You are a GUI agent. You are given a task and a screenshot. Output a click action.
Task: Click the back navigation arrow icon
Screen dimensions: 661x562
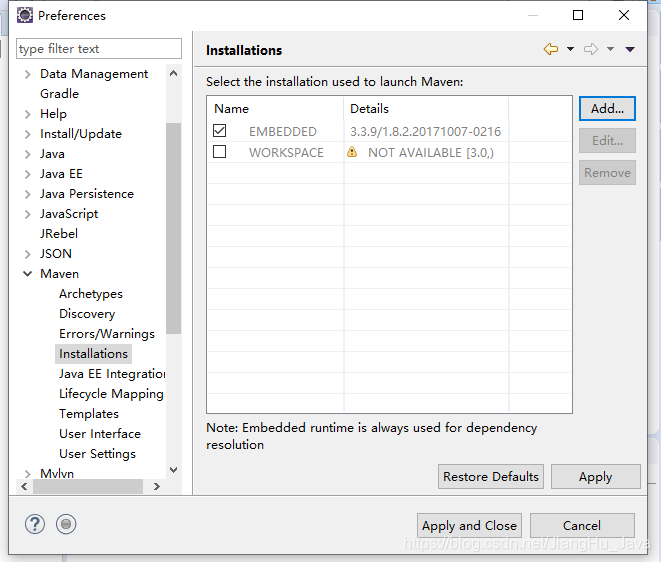[551, 49]
